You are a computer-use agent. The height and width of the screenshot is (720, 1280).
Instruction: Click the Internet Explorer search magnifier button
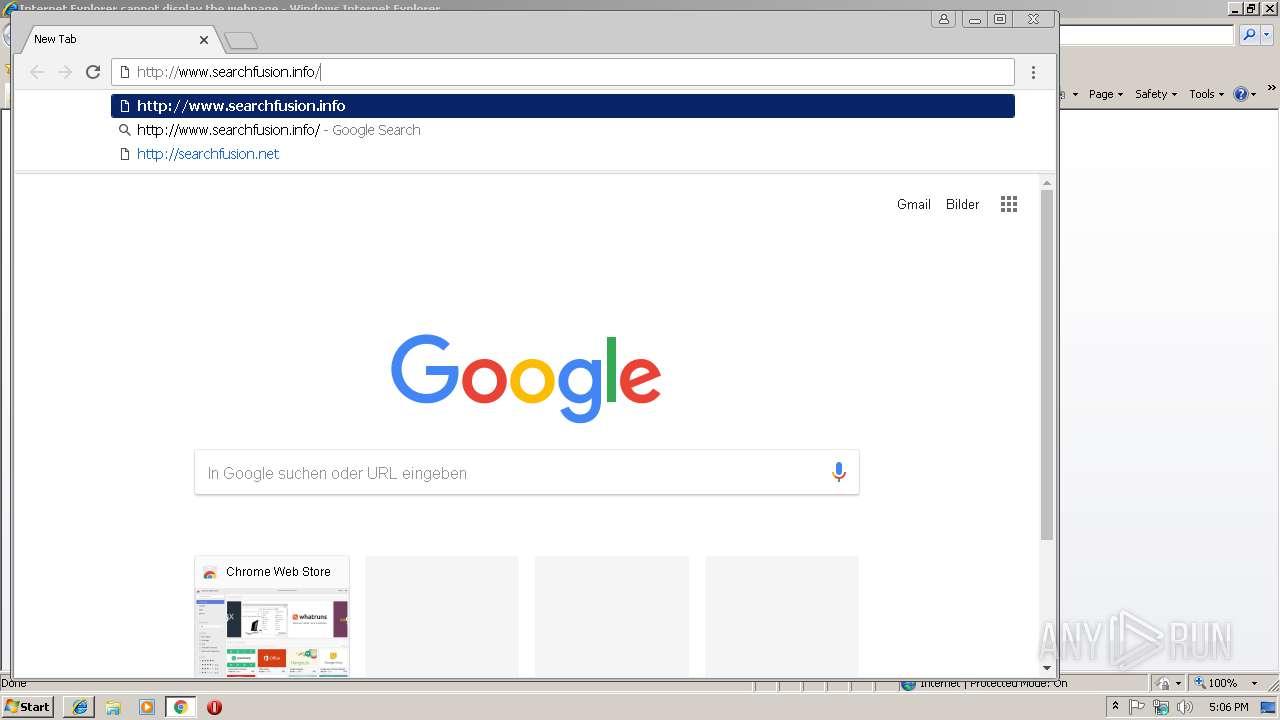coord(1249,35)
